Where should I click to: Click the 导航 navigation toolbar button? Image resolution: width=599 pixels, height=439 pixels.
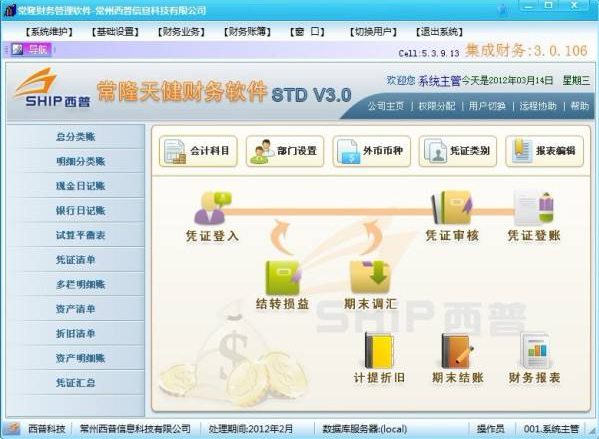pos(31,49)
